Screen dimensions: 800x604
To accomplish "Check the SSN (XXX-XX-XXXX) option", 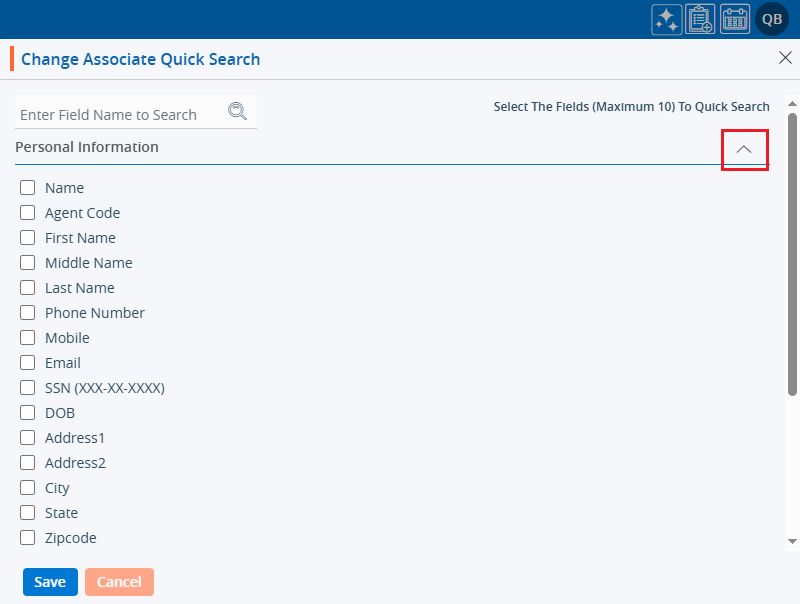I will tap(28, 388).
